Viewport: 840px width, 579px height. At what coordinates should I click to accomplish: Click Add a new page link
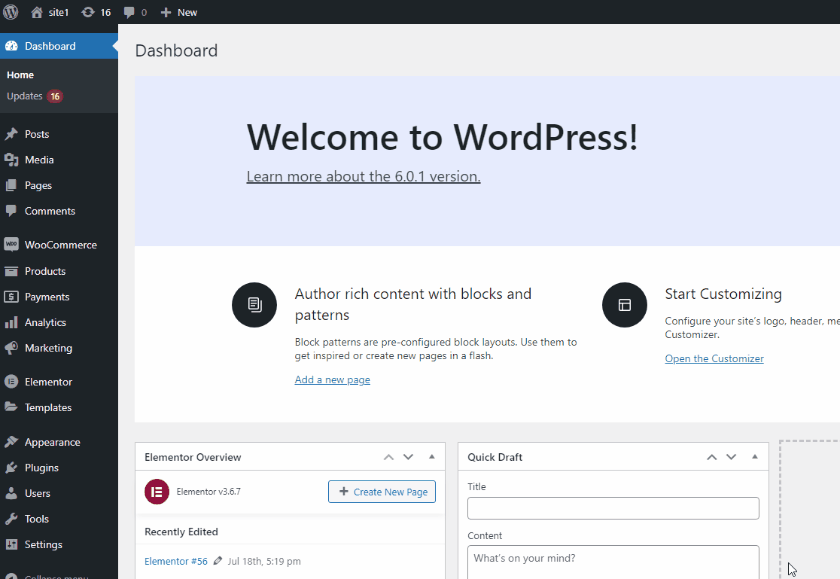[x=332, y=380]
